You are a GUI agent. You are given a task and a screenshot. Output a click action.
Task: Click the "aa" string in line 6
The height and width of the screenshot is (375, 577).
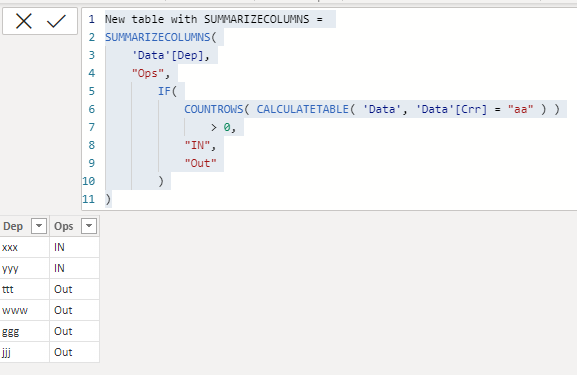point(520,109)
